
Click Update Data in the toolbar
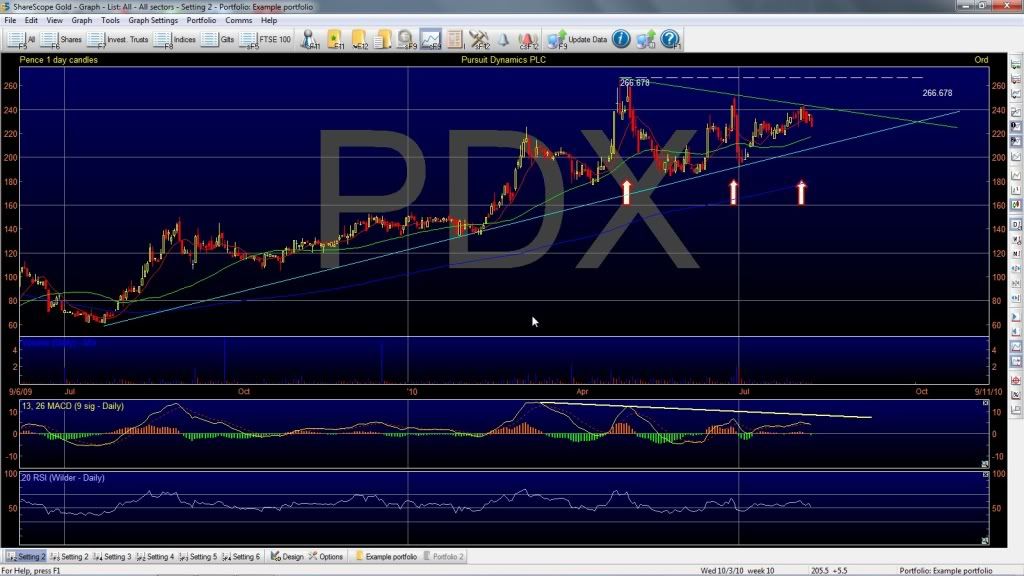(x=577, y=40)
